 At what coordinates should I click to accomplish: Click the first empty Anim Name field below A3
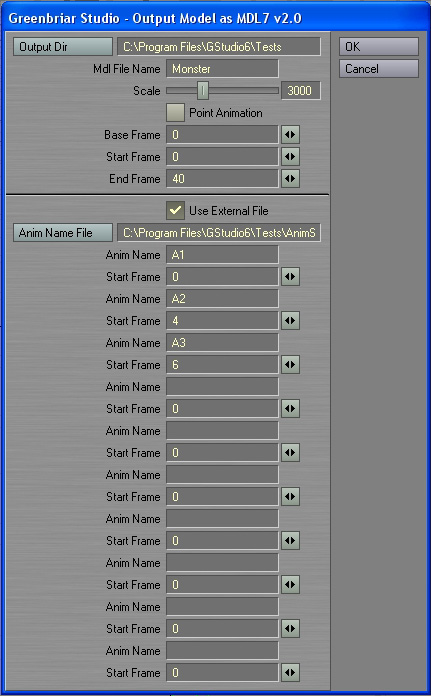pyautogui.click(x=222, y=386)
